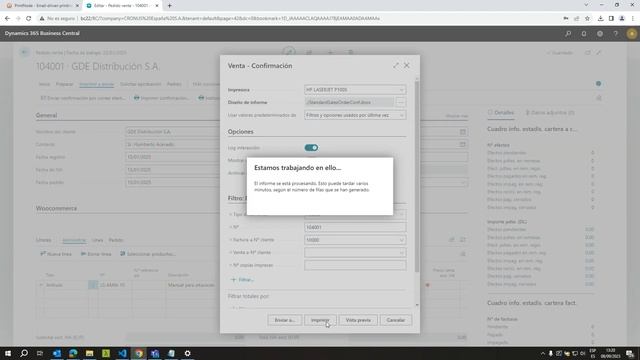Viewport: 640px width, 360px height.
Task: Open a new browser tab
Action: point(169,6)
